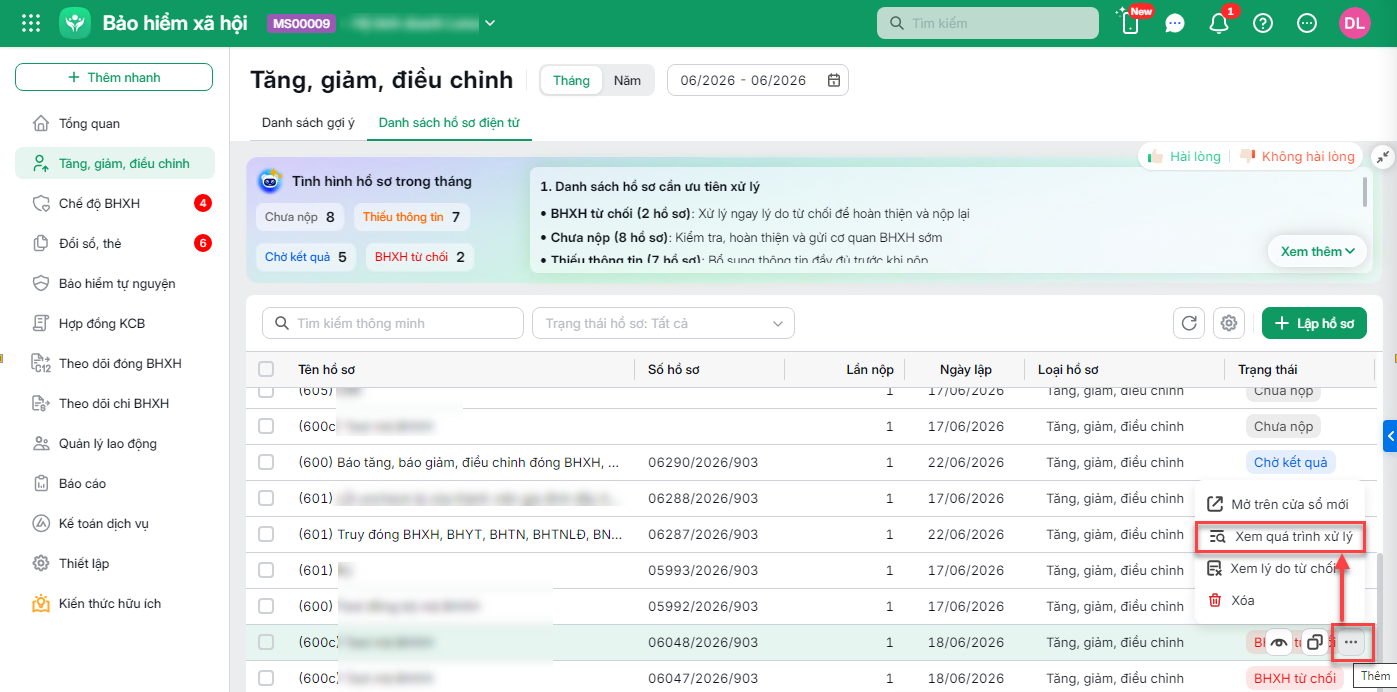Viewport: 1397px width, 692px height.
Task: Open table settings gear icon
Action: pyautogui.click(x=1229, y=323)
